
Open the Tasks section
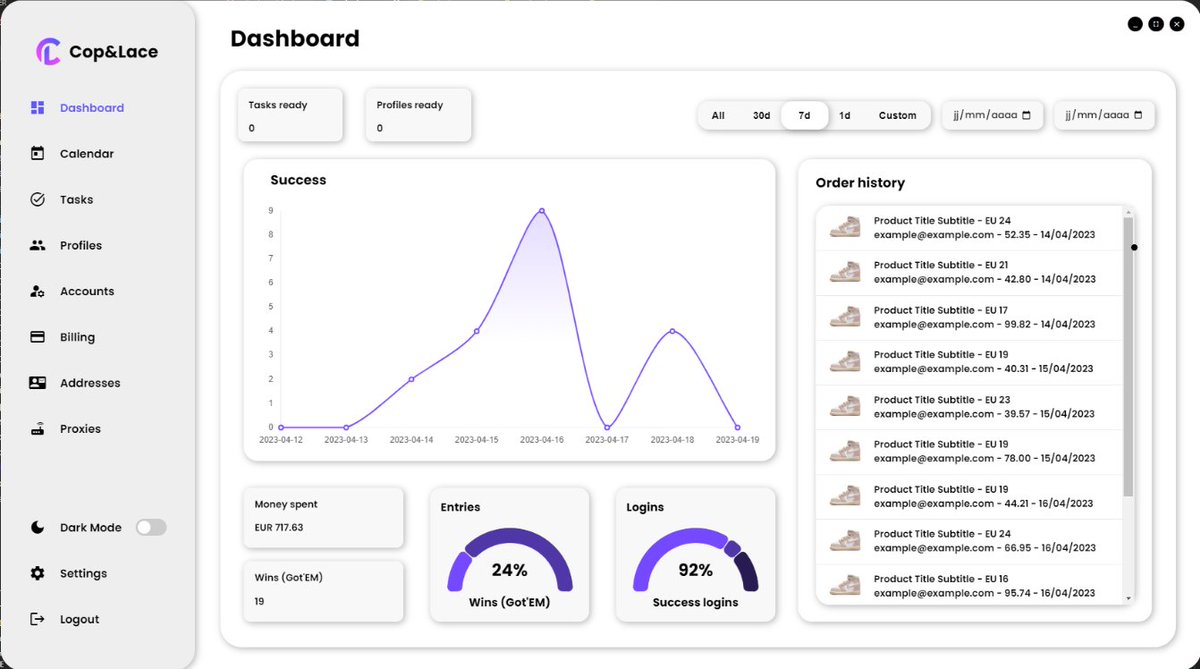(x=76, y=200)
